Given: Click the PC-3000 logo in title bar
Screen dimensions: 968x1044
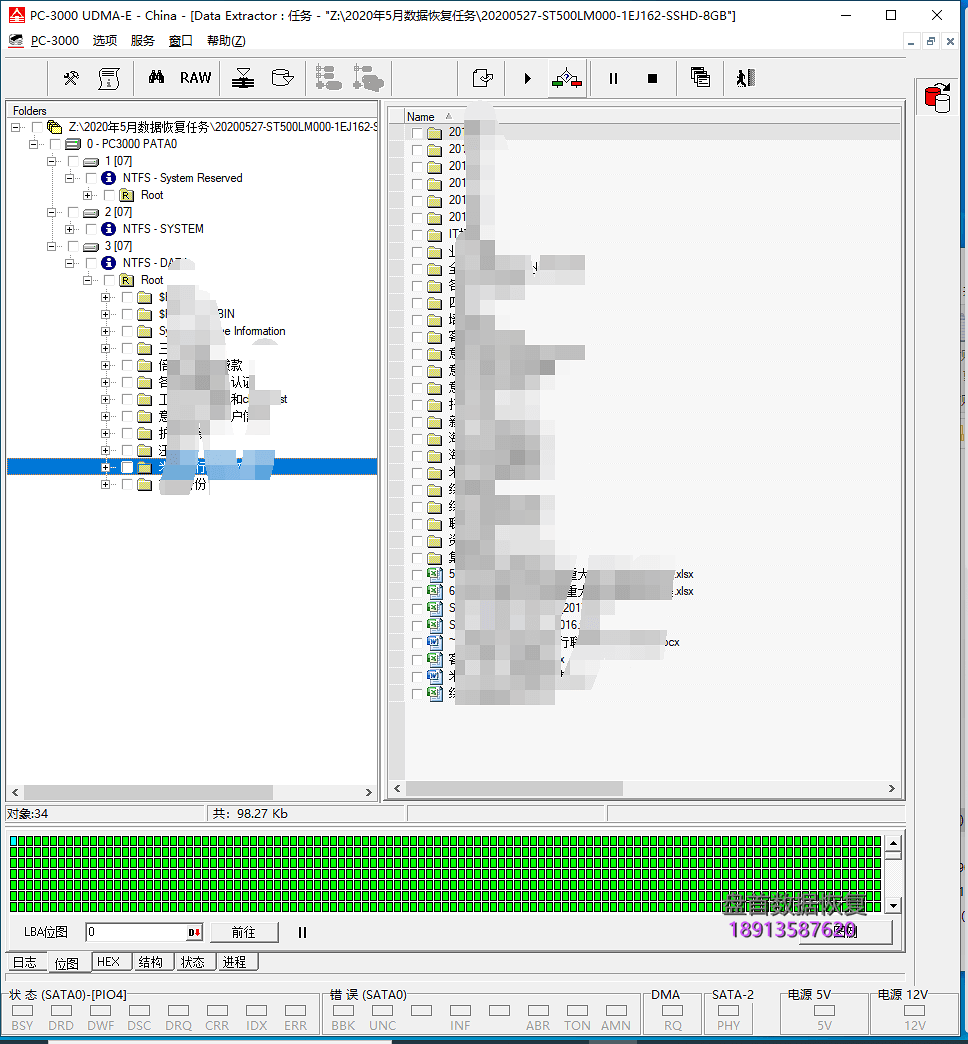Looking at the screenshot, I should click(16, 15).
